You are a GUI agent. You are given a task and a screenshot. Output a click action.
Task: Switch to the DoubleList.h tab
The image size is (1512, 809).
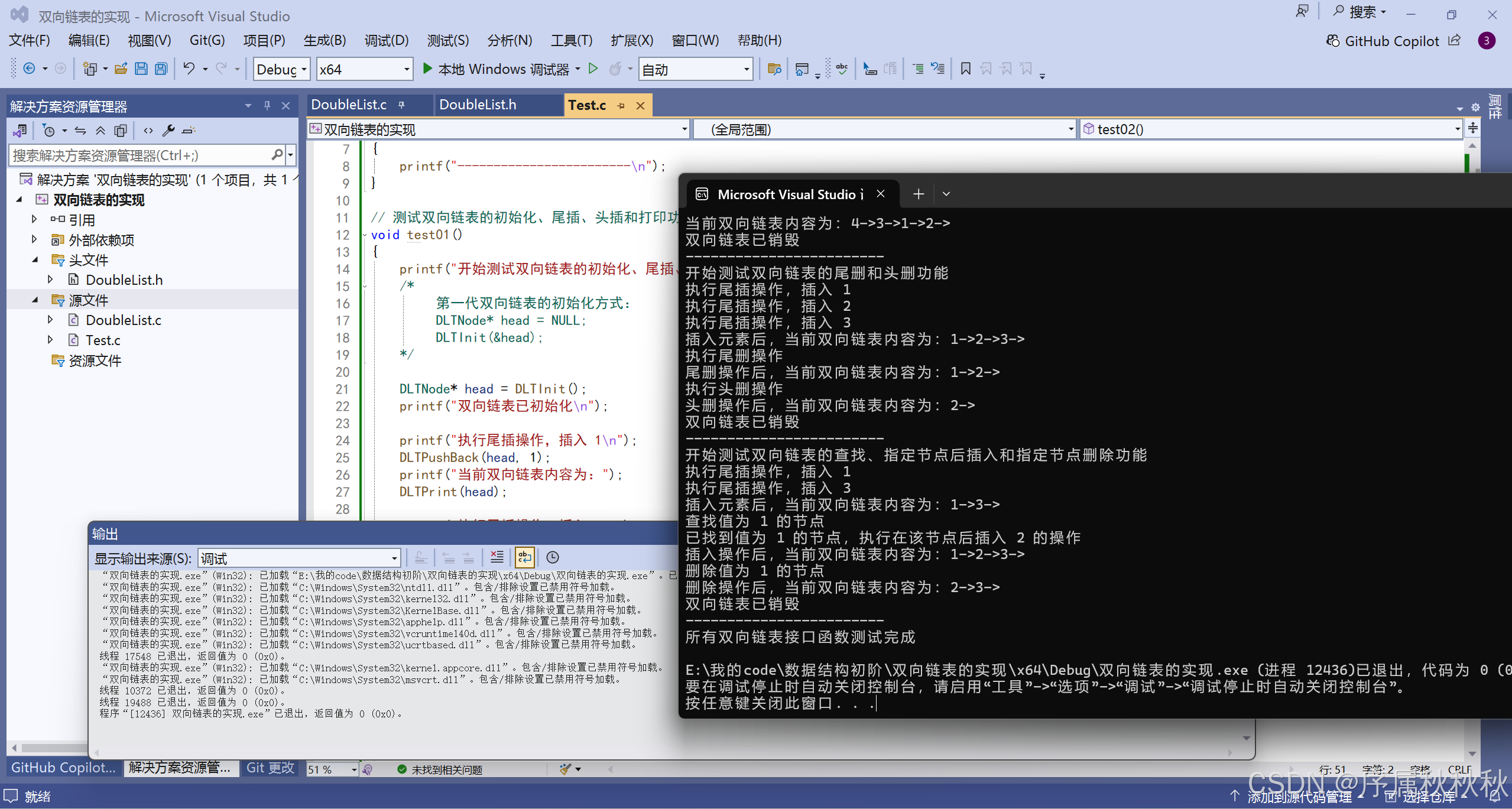pos(477,105)
